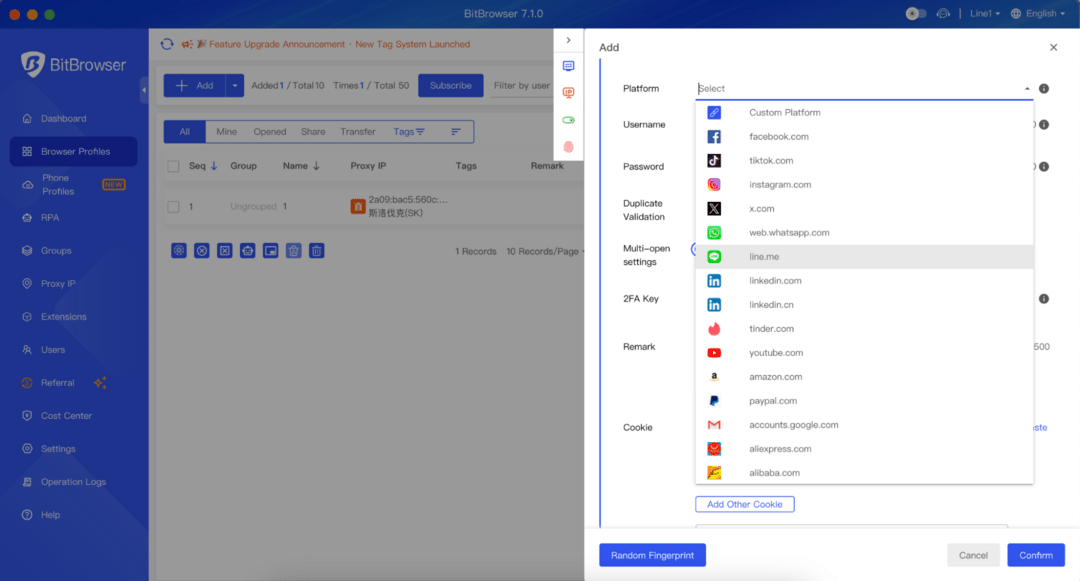Click the orange proxy monitor icon
The image size is (1080, 581).
point(568,92)
